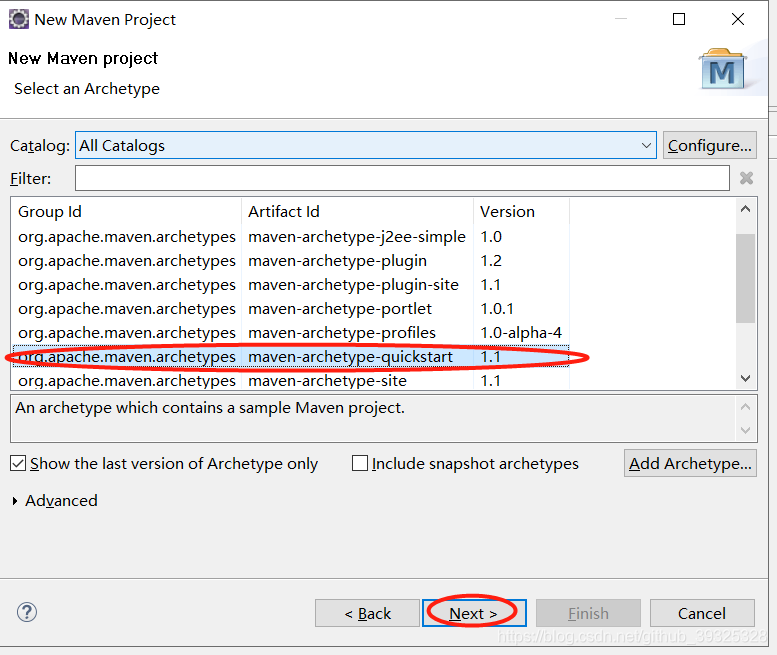Sort by the Version column header
Viewport: 777px width, 655px height.
(521, 212)
